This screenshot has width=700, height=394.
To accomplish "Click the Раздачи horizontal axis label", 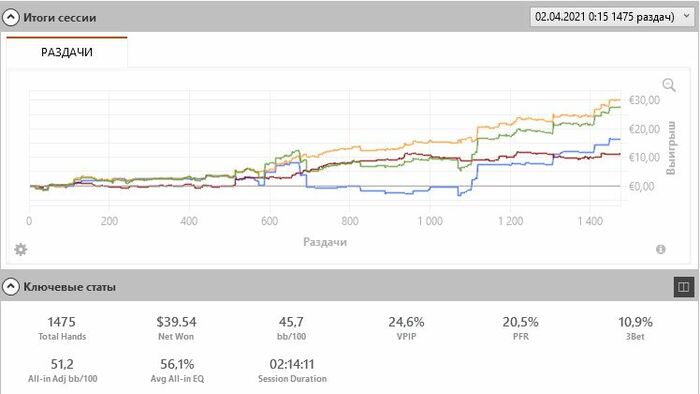I will click(325, 242).
